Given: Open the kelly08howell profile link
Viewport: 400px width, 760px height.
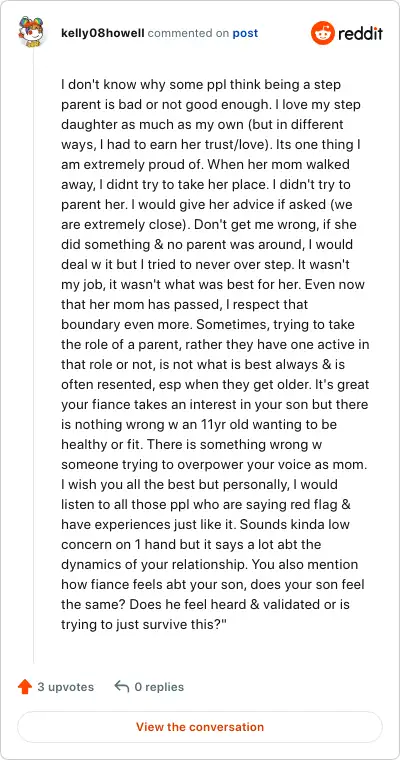Looking at the screenshot, I should [103, 33].
